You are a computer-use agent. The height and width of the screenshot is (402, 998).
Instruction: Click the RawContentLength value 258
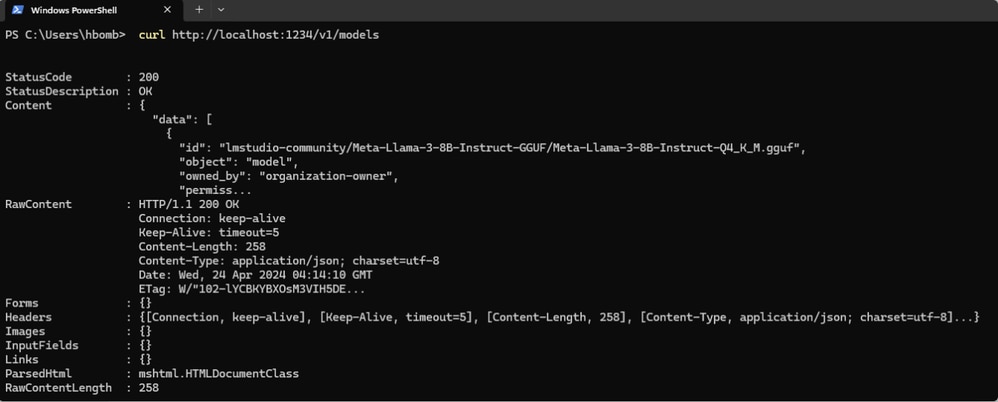149,387
